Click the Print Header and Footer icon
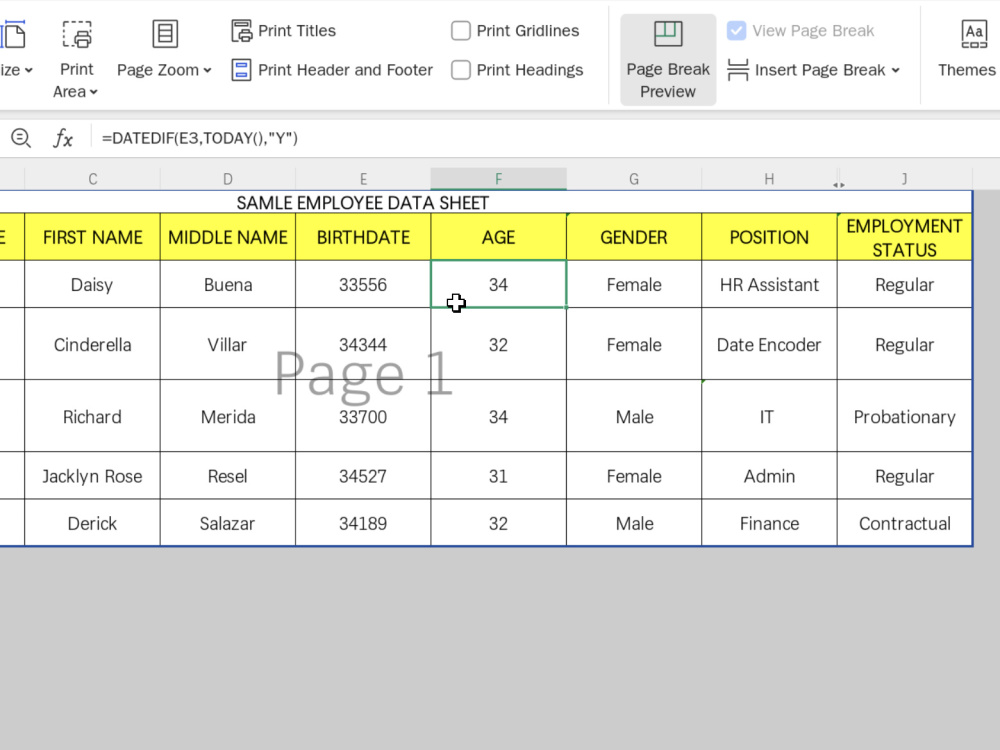Image resolution: width=1000 pixels, height=750 pixels. coord(241,70)
